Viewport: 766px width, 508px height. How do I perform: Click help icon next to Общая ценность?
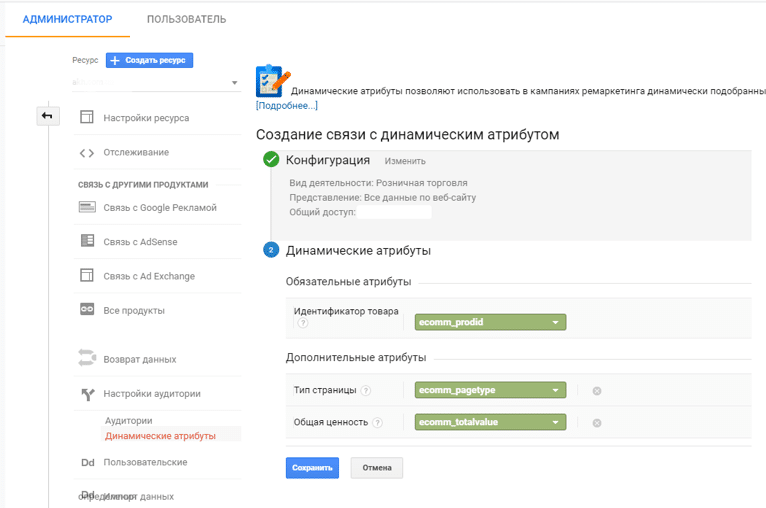pos(377,423)
